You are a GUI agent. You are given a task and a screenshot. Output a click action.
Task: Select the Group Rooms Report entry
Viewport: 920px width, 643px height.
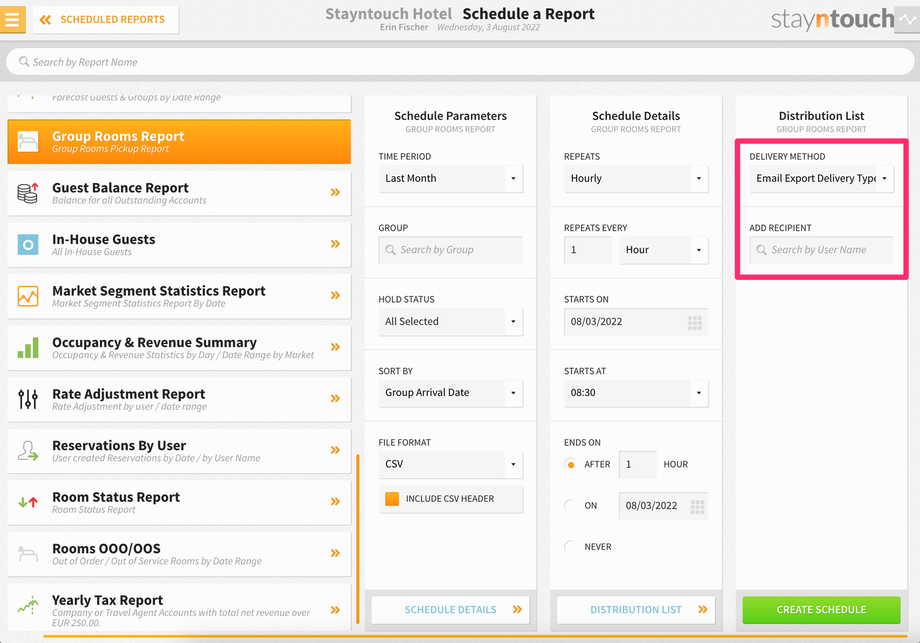click(179, 141)
